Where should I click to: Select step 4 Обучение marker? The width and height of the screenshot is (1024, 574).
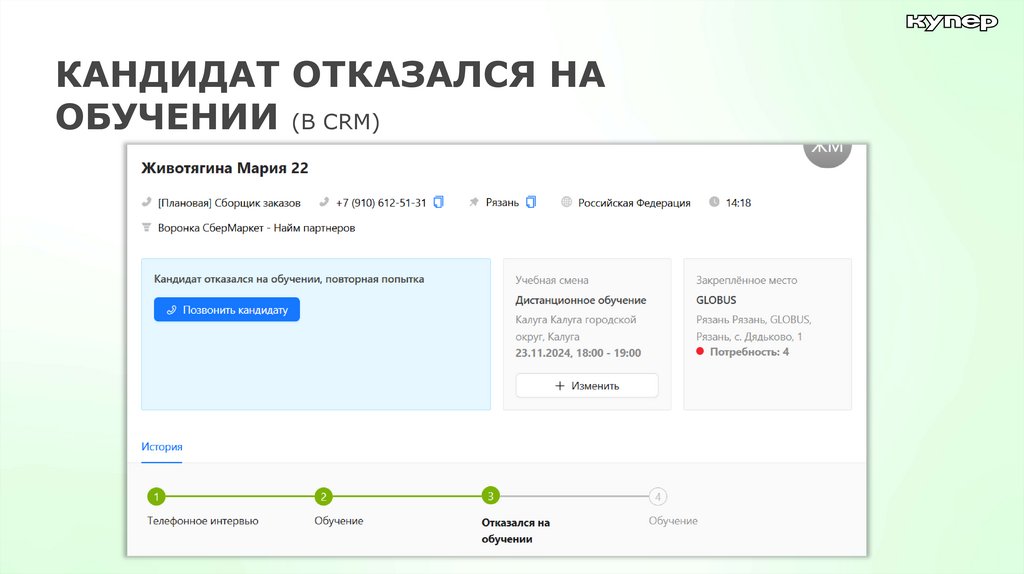657,496
